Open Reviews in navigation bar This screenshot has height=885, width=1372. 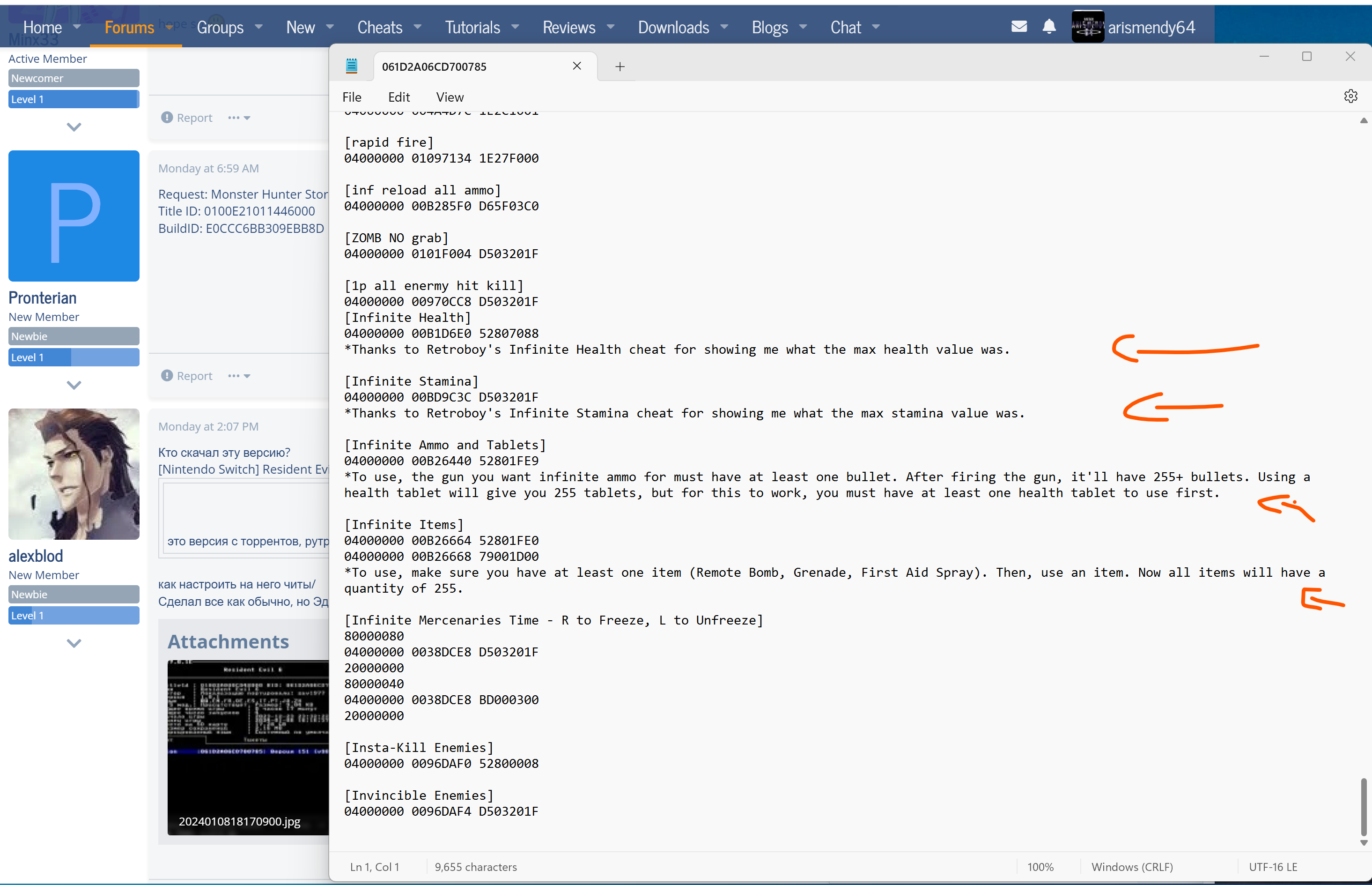(x=568, y=27)
